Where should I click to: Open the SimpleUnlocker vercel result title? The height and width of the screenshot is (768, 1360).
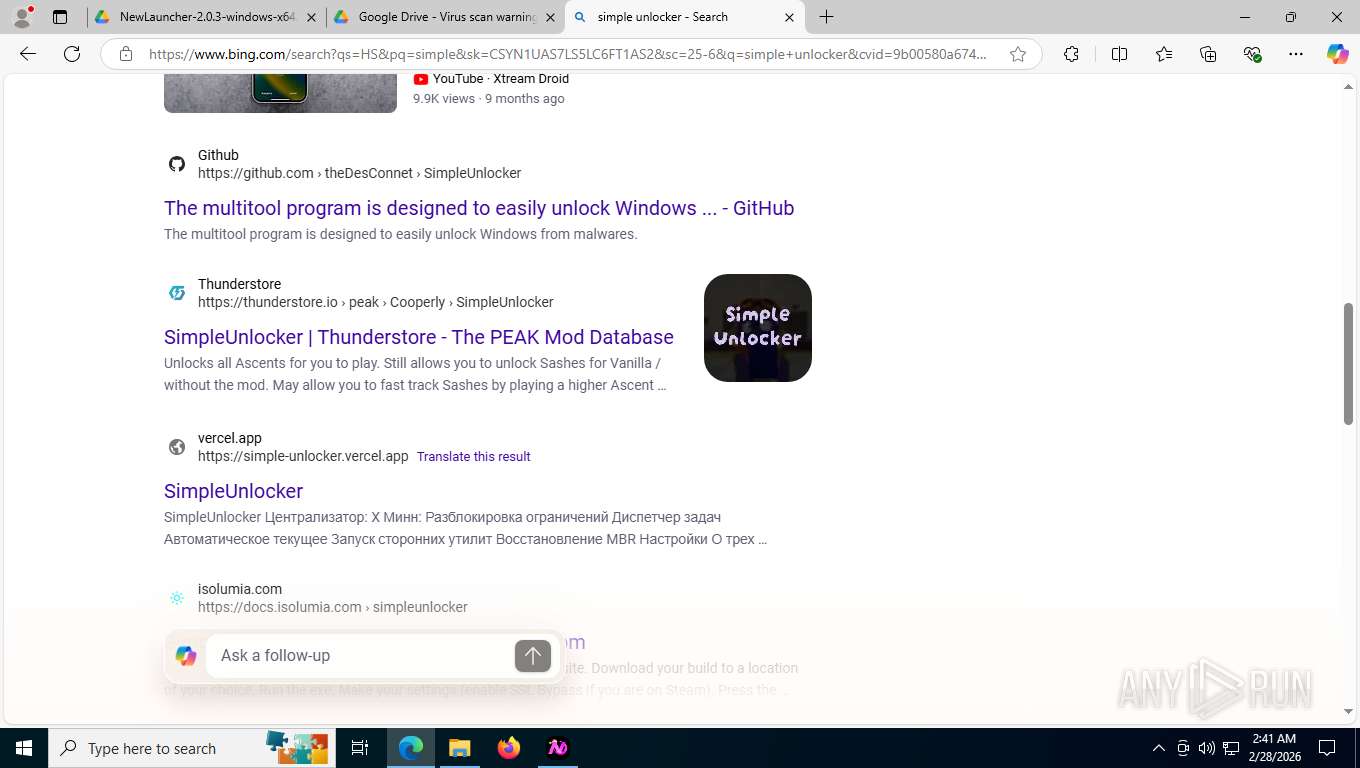tap(233, 491)
